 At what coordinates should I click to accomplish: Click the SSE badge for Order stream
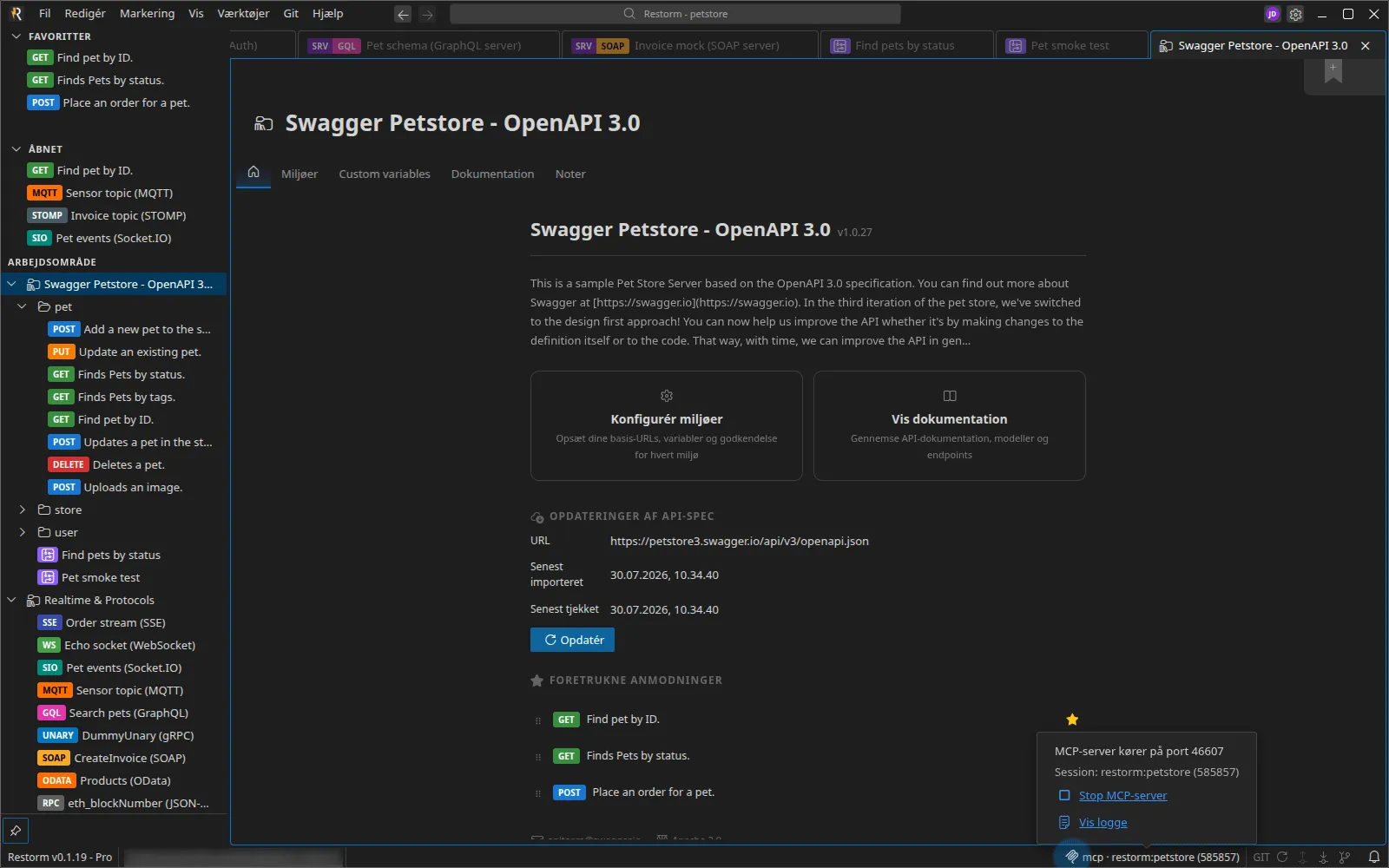49,622
